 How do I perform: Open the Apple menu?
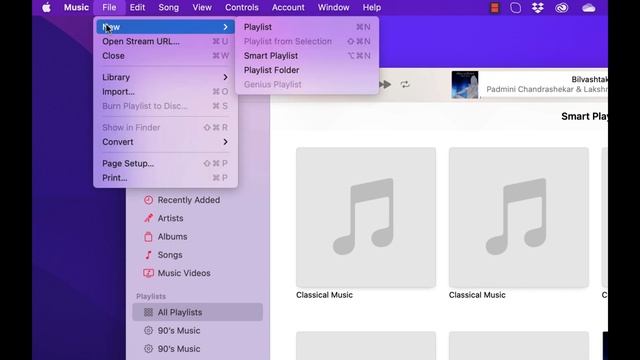[x=47, y=7]
